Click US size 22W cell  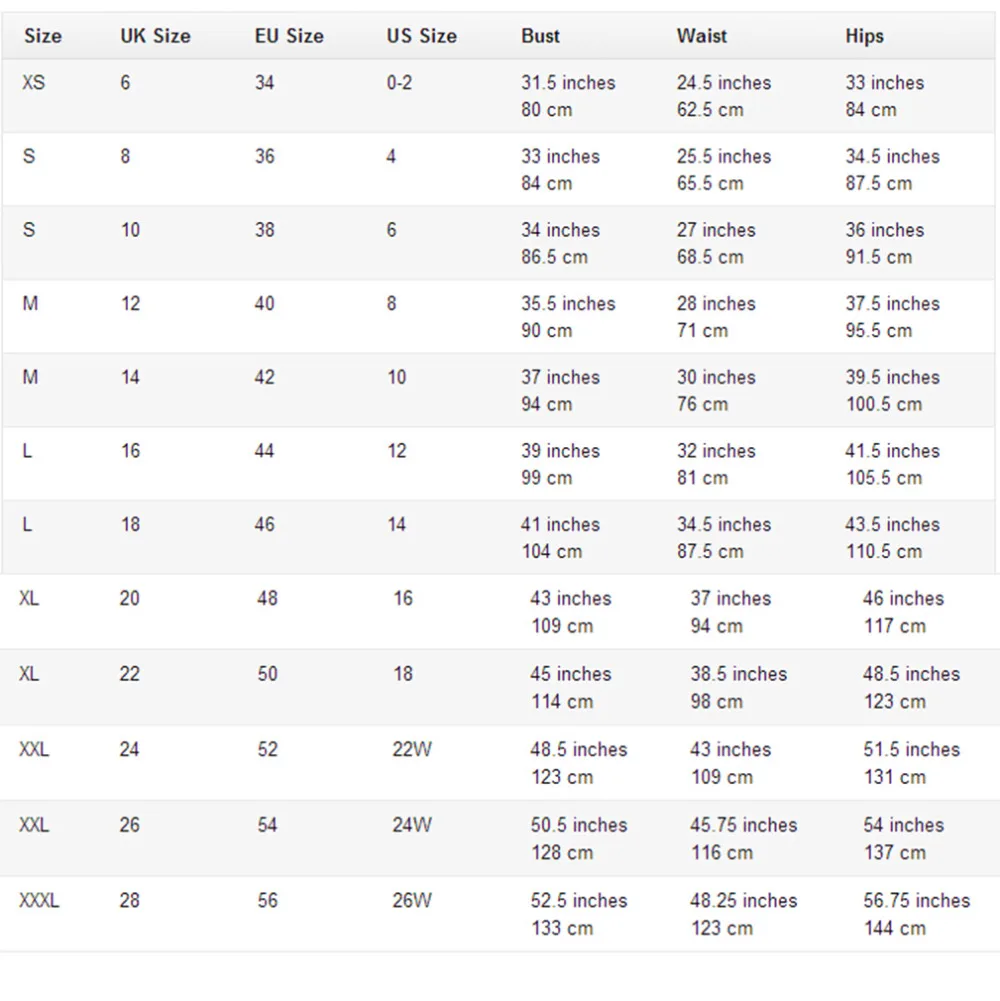tap(412, 750)
